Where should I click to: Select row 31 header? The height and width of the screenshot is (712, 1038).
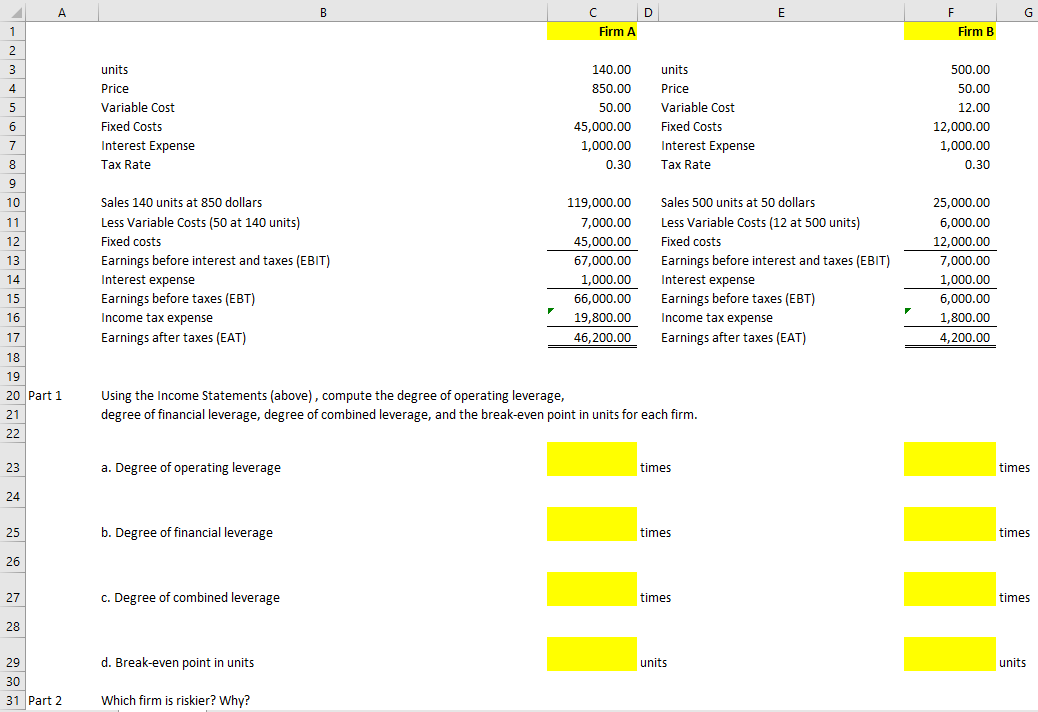click(x=13, y=700)
